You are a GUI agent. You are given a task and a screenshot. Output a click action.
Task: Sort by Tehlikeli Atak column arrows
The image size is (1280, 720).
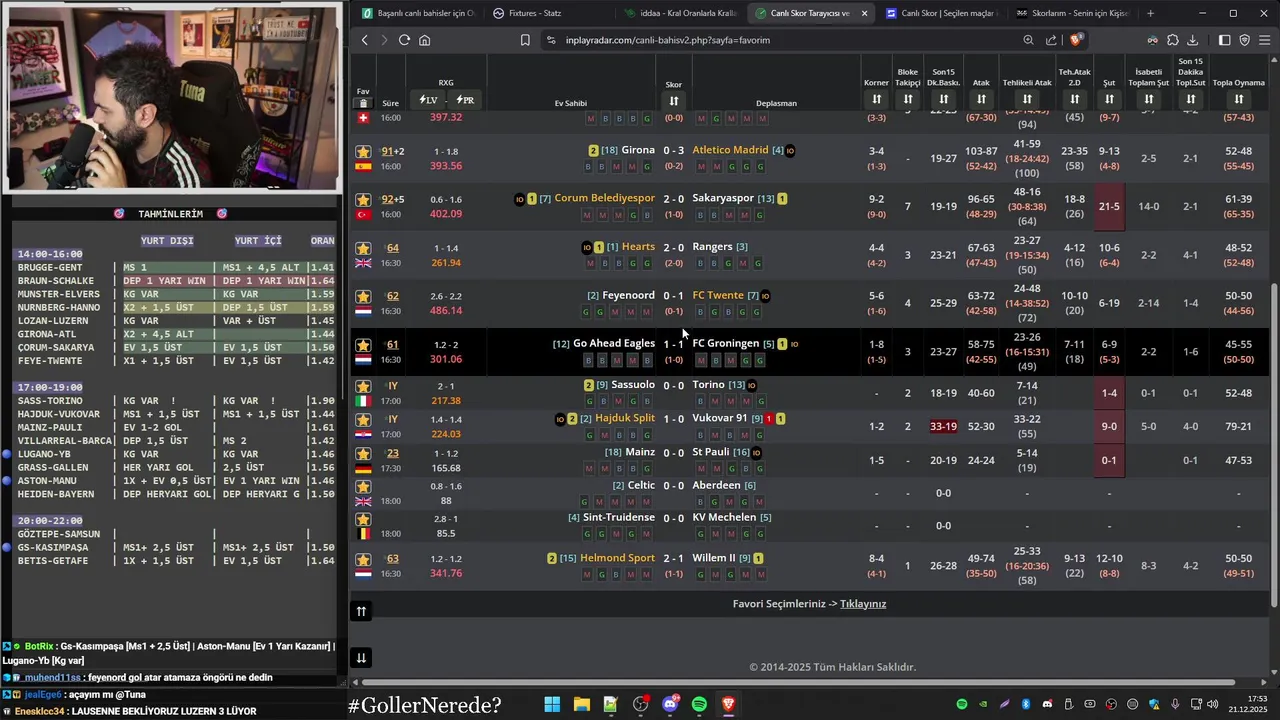coord(1027,99)
